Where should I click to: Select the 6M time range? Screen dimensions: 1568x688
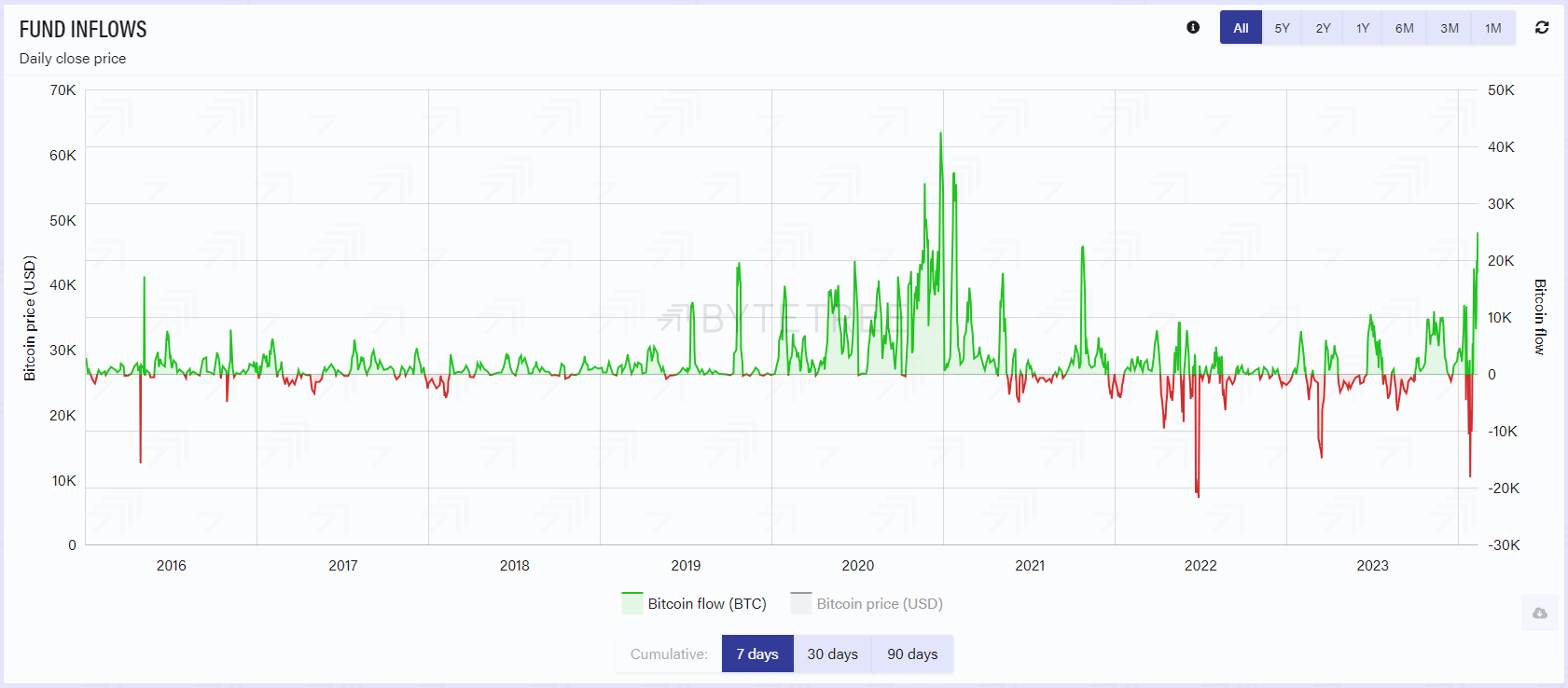pos(1404,28)
